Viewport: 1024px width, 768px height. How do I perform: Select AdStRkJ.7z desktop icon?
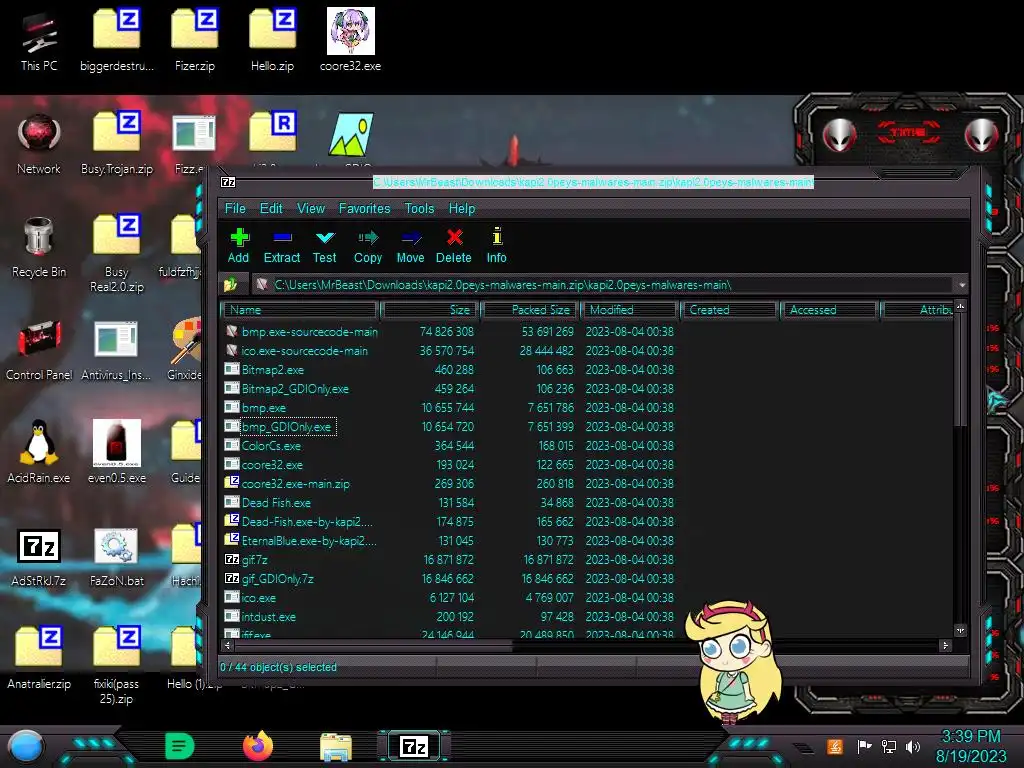(39, 556)
